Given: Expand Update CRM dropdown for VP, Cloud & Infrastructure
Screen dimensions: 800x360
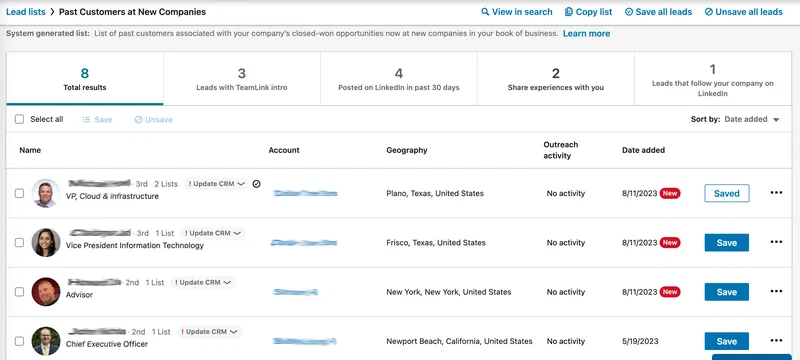Looking at the screenshot, I should [217, 184].
